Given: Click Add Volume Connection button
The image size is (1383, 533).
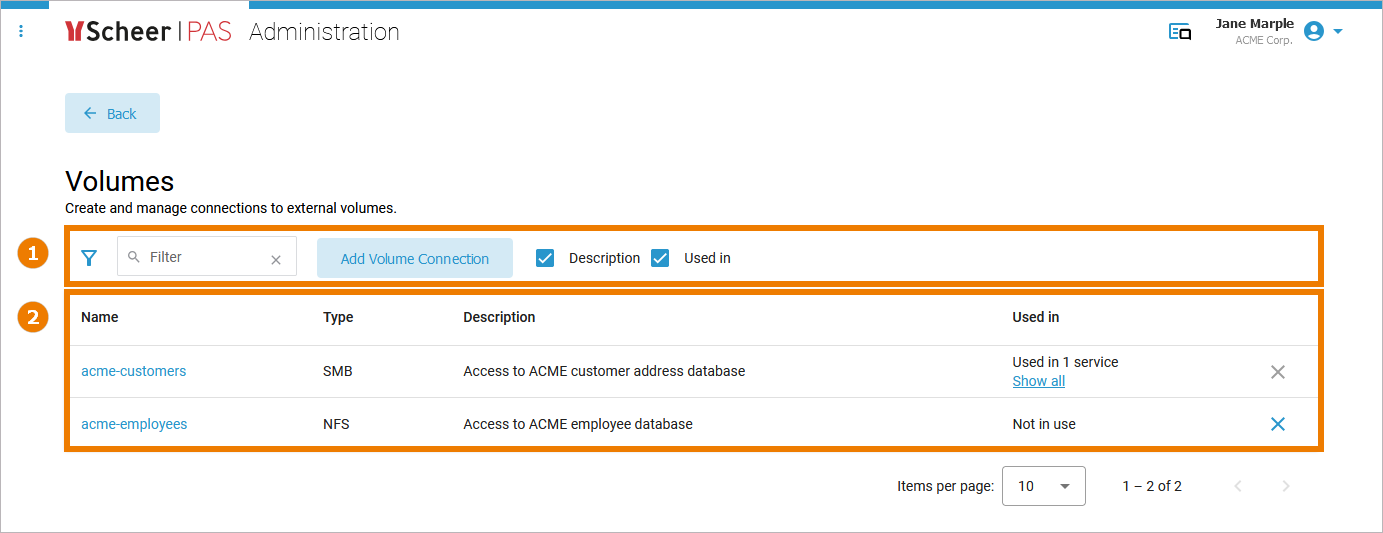Looking at the screenshot, I should coord(414,258).
